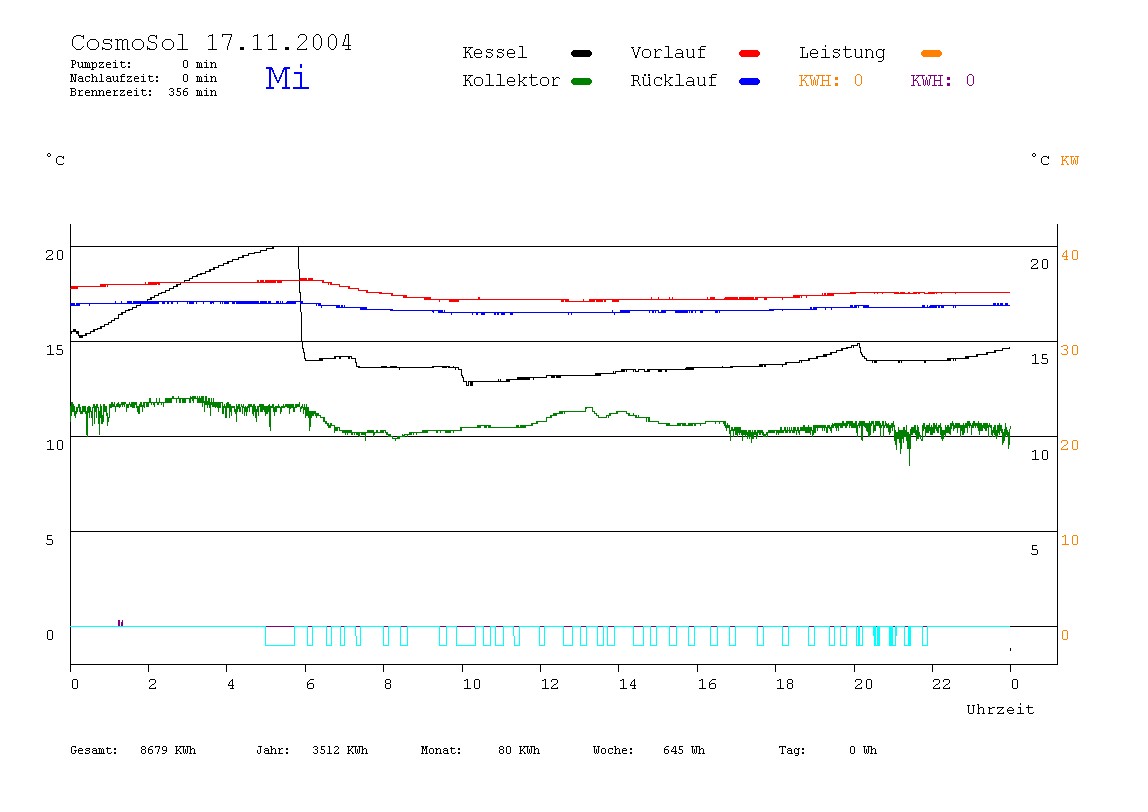Click hour "18" on the time axis
Screen dimensions: 1148x812
pyautogui.click(x=785, y=684)
